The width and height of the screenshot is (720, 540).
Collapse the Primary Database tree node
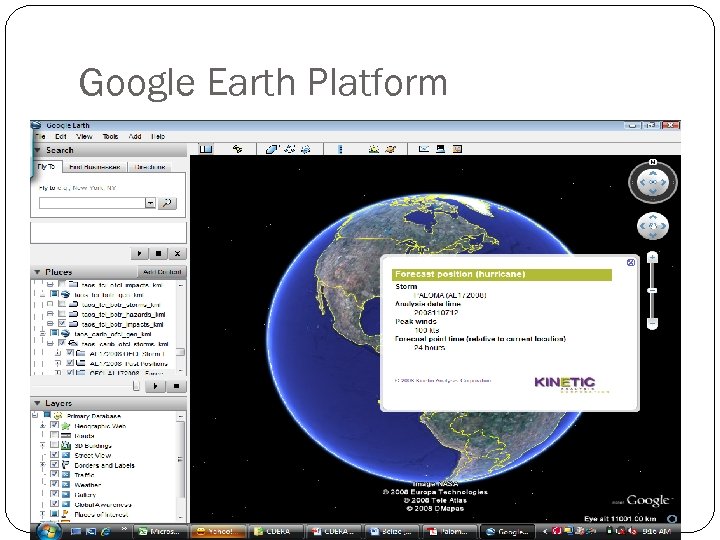pos(35,416)
